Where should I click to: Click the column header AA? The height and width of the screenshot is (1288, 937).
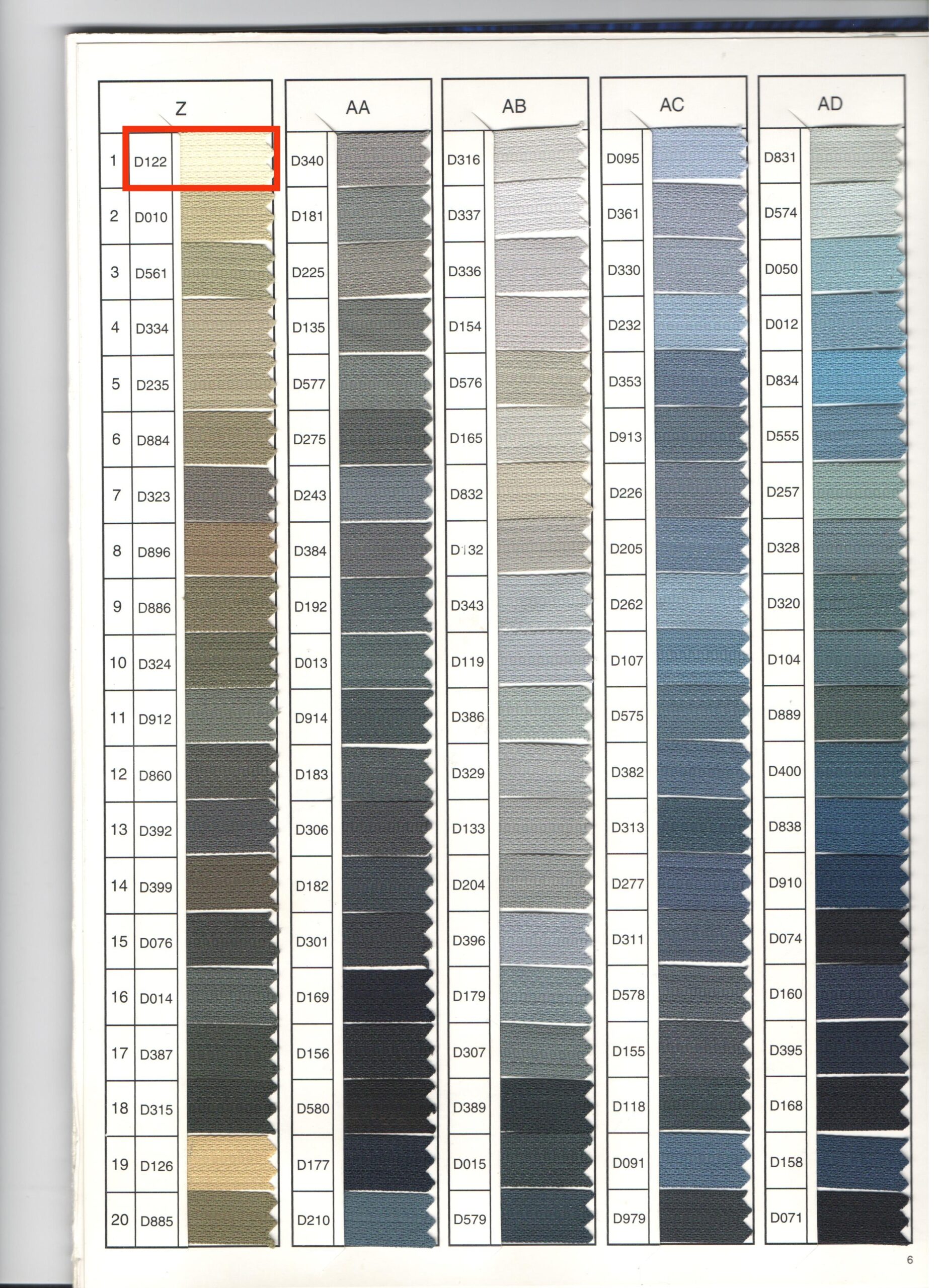point(358,107)
